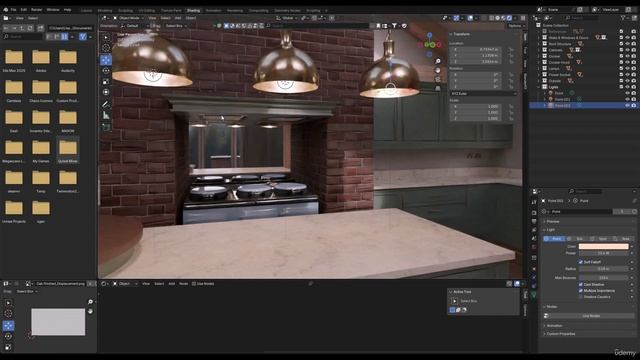Click the Move tool in the image editor toolbar
This screenshot has width=640, height=360.
pos(8,325)
